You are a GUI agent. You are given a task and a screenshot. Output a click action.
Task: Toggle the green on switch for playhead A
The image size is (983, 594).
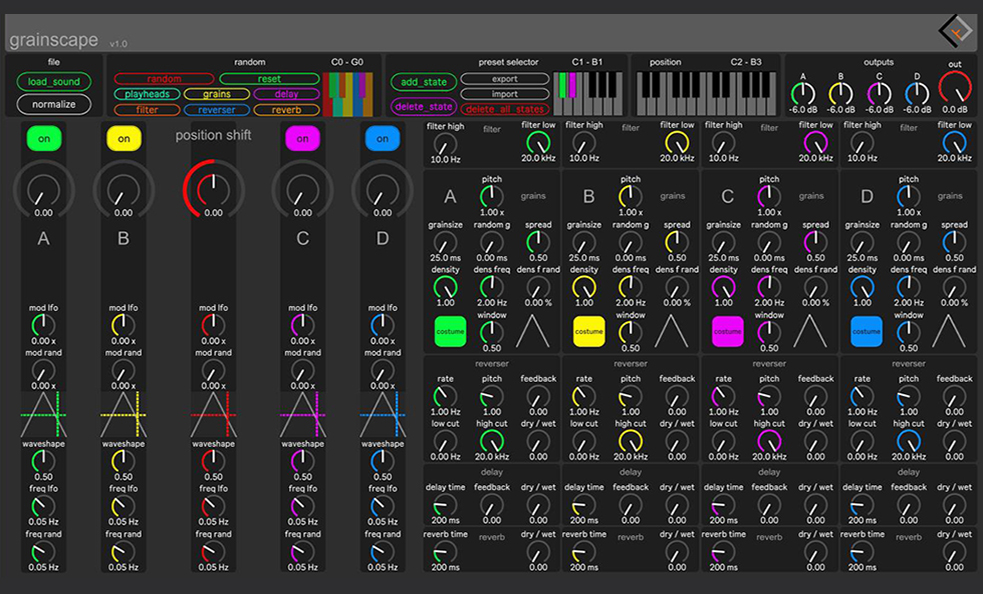(x=43, y=139)
